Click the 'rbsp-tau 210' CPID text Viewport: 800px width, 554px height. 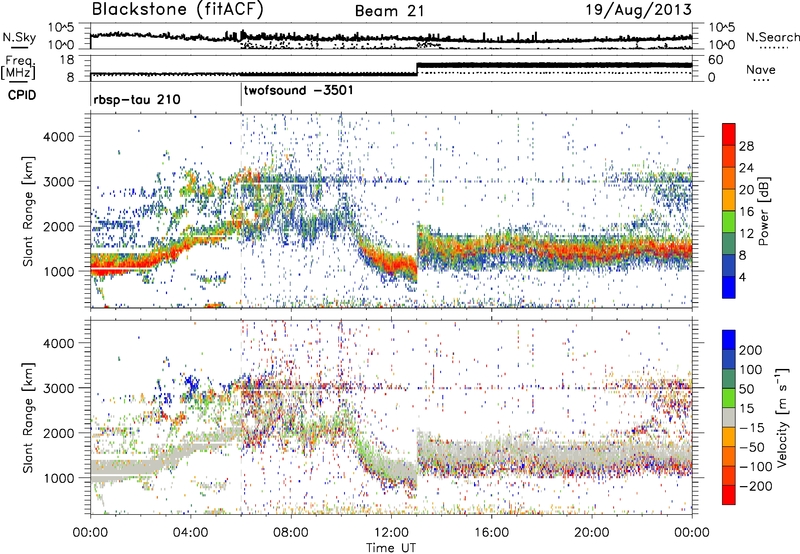(137, 99)
